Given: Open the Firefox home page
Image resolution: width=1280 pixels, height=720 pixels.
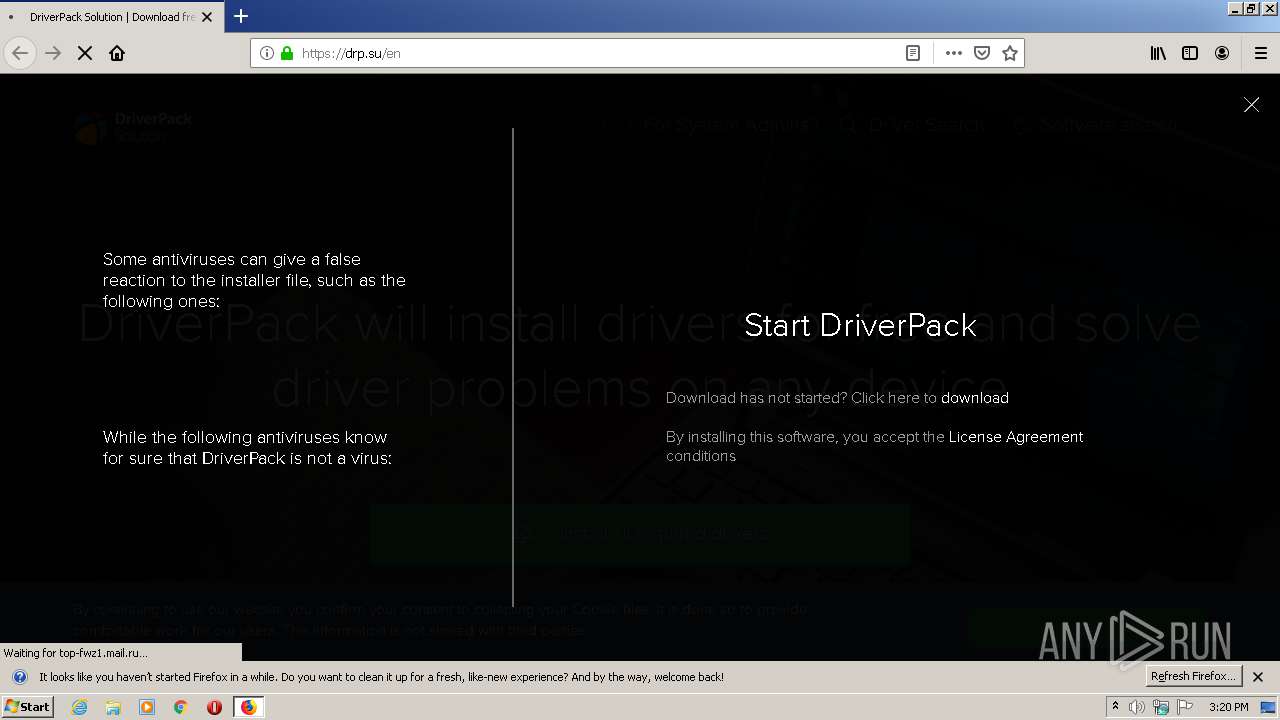Looking at the screenshot, I should click(x=117, y=53).
